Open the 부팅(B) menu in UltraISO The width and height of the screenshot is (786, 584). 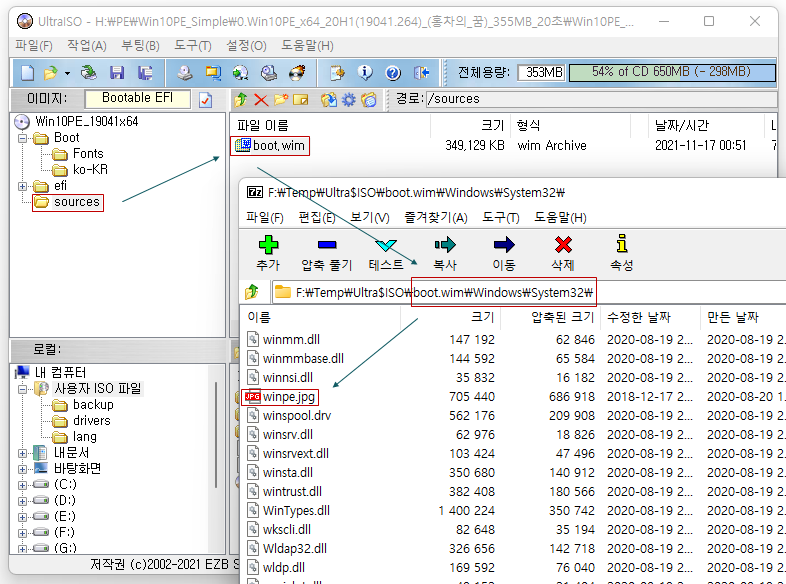(x=140, y=46)
